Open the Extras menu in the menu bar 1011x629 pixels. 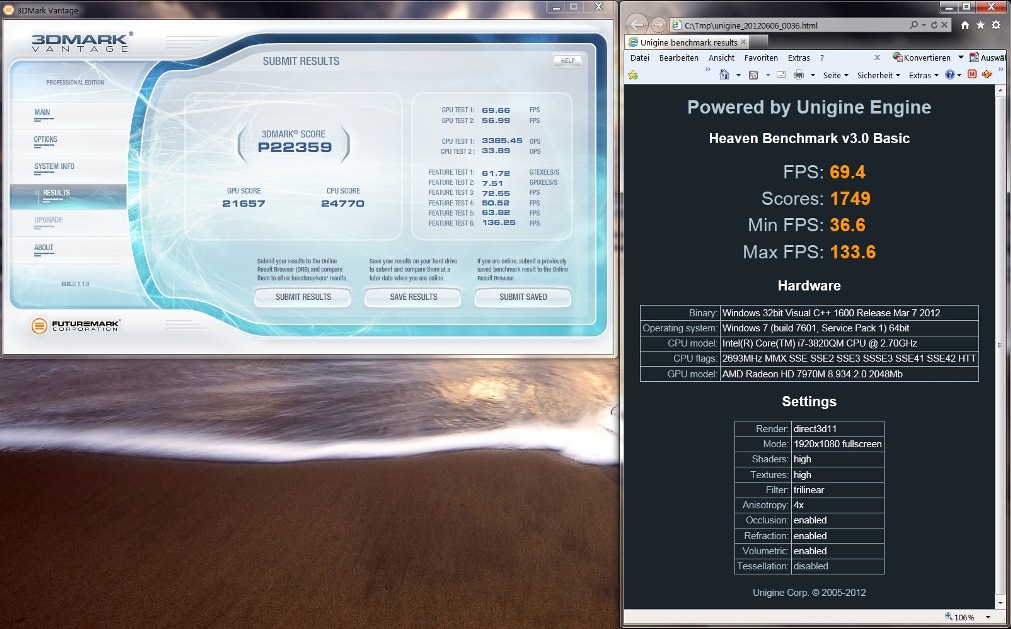click(x=799, y=58)
